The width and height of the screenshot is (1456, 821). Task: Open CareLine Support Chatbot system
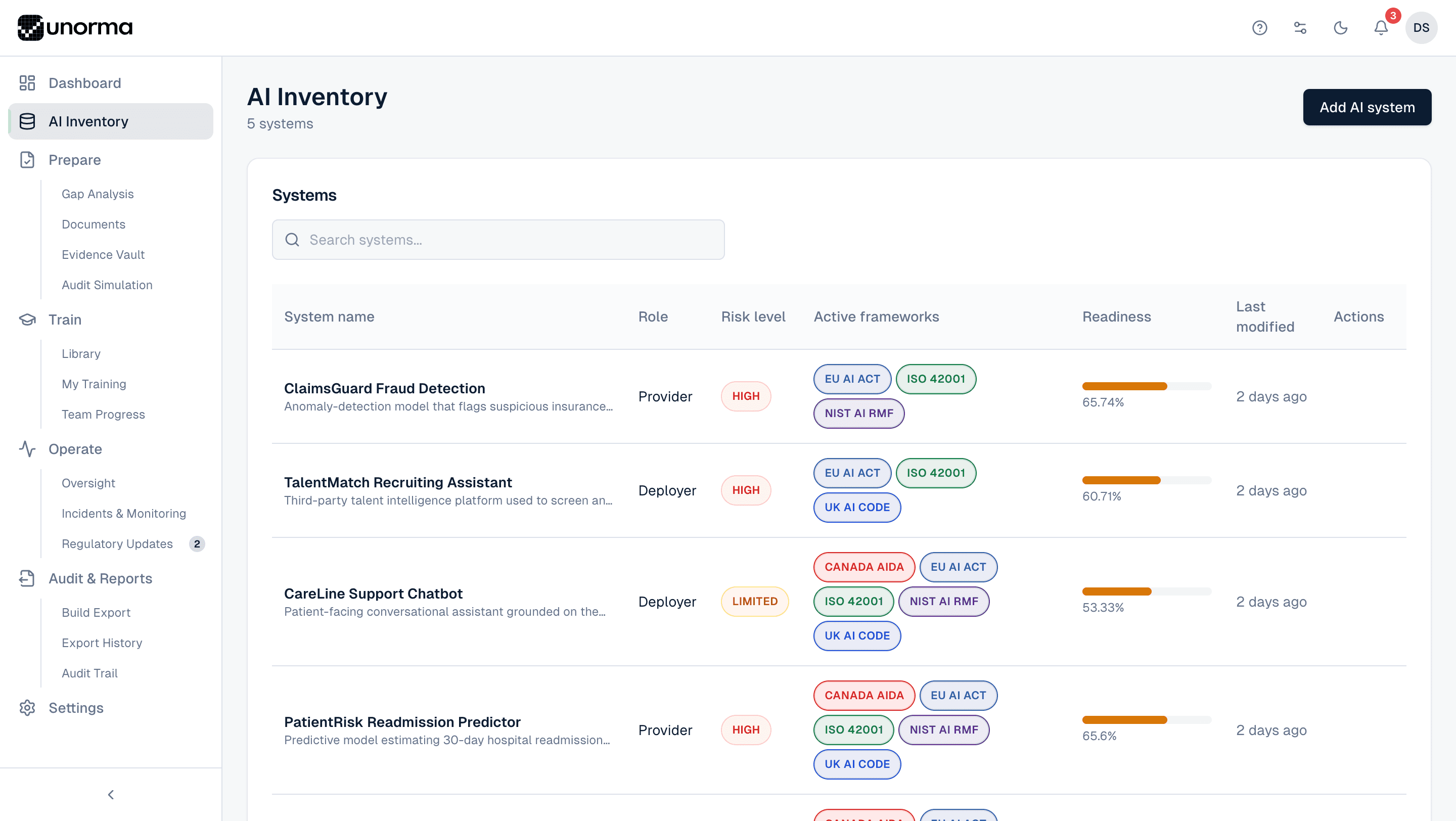[x=373, y=594]
